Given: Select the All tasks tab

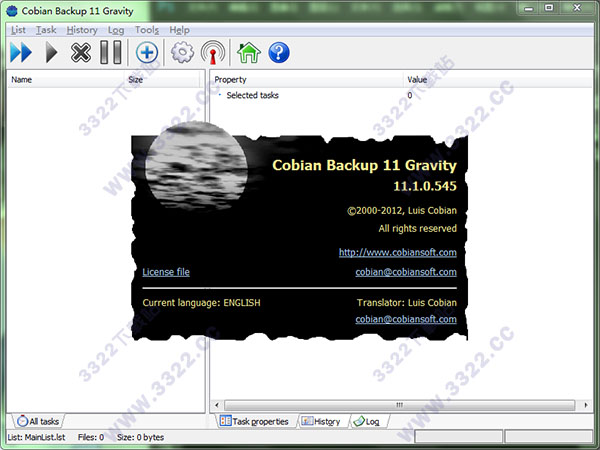Looking at the screenshot, I should tap(38, 421).
